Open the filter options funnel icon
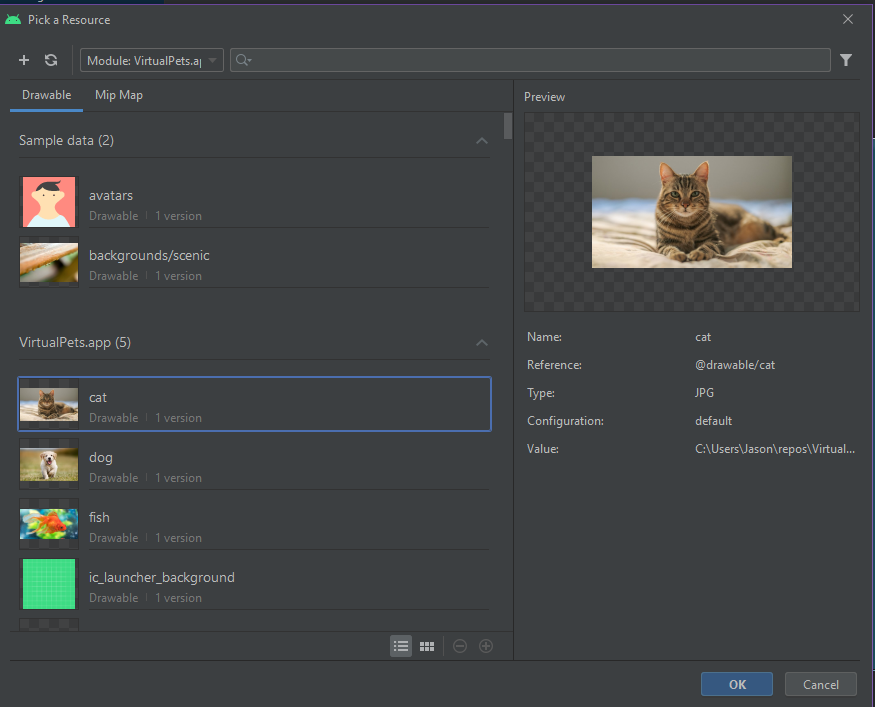This screenshot has height=707, width=875. click(x=846, y=60)
